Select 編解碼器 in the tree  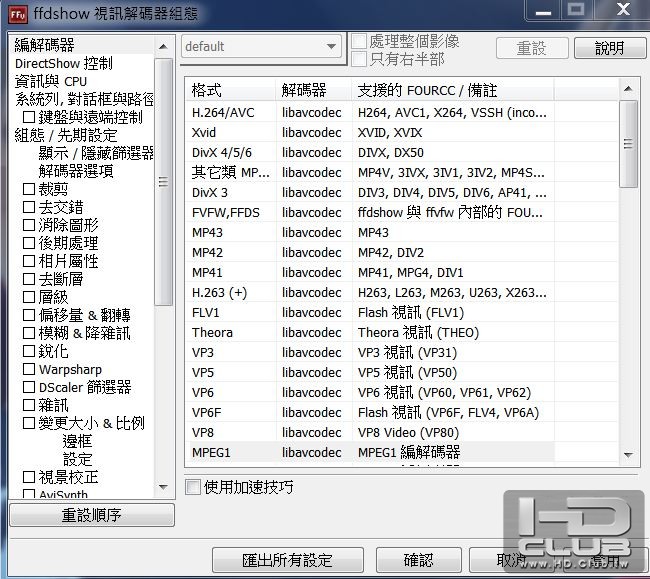[x=44, y=45]
